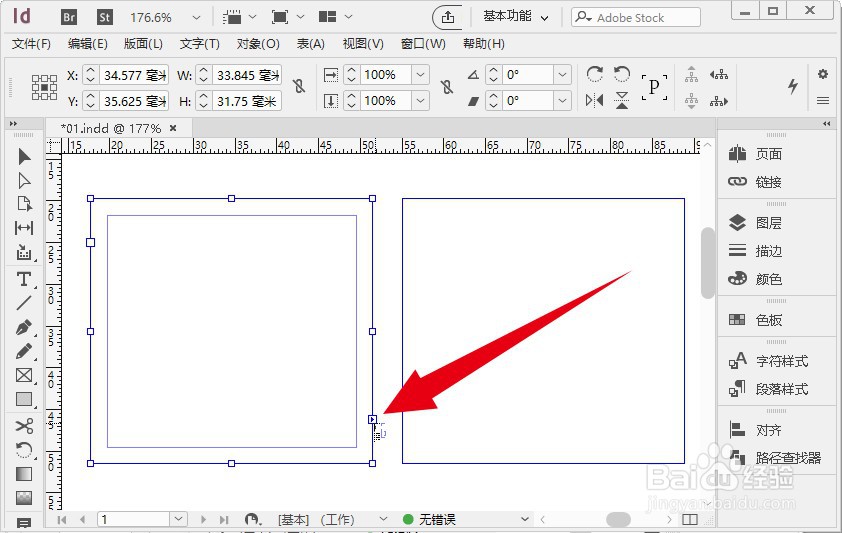Choose the Direct Selection tool
This screenshot has height=533, width=842.
(x=24, y=180)
